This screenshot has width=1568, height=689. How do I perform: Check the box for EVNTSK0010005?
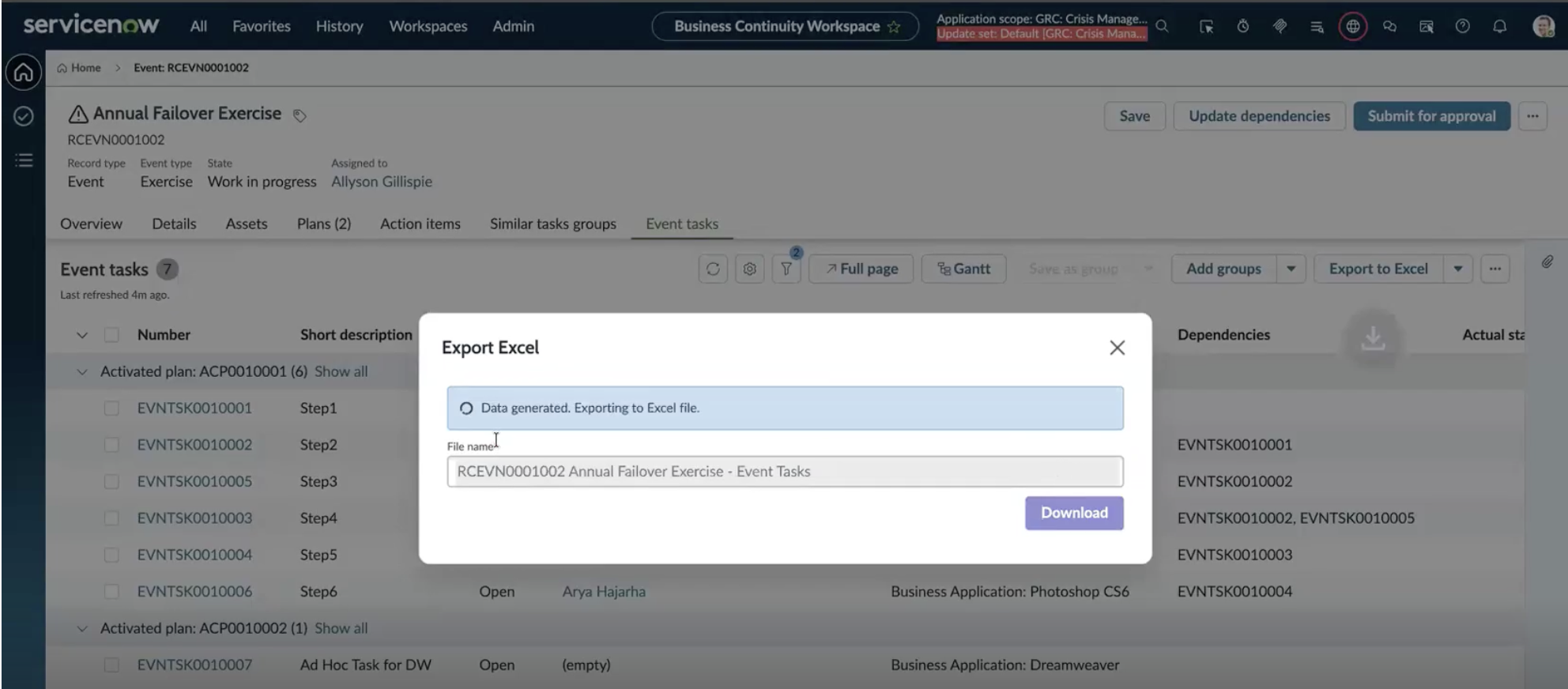click(111, 481)
